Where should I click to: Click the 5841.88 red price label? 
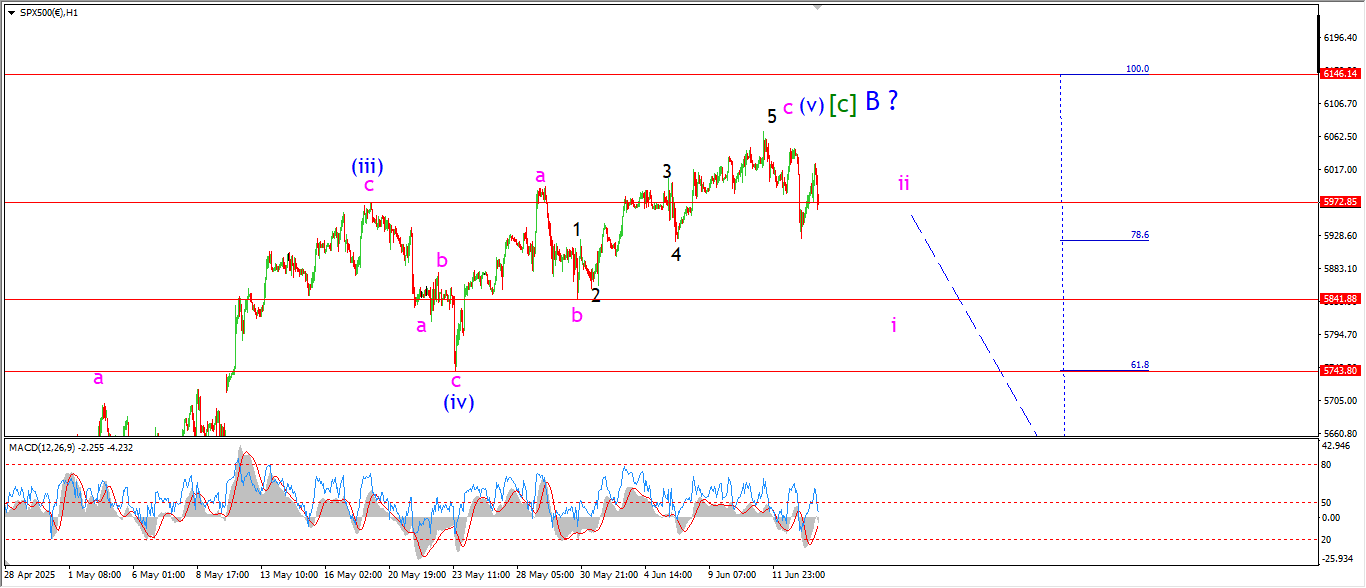1340,299
